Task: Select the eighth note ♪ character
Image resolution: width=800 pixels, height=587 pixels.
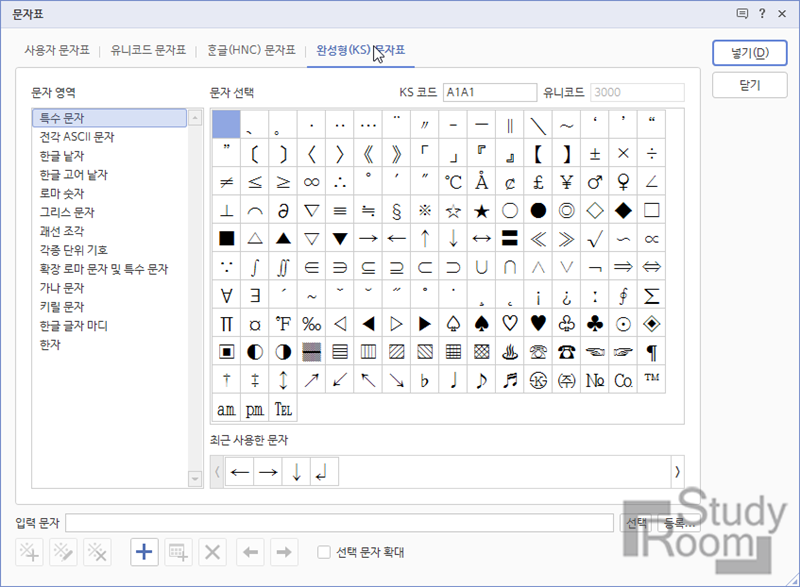Action: tap(482, 379)
